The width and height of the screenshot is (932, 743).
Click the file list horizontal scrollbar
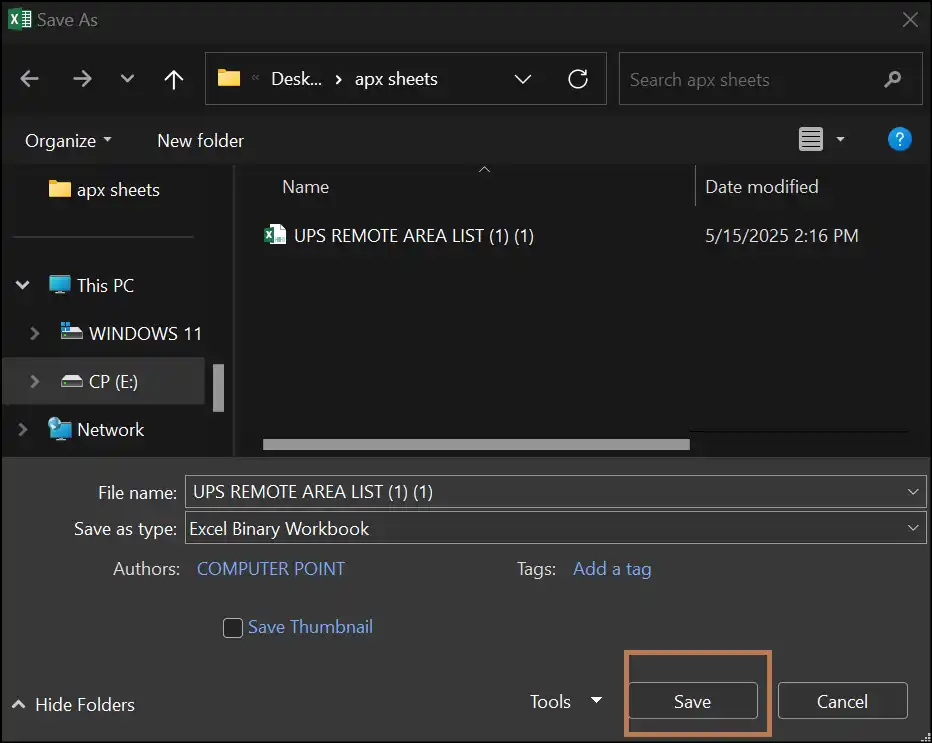coord(476,444)
